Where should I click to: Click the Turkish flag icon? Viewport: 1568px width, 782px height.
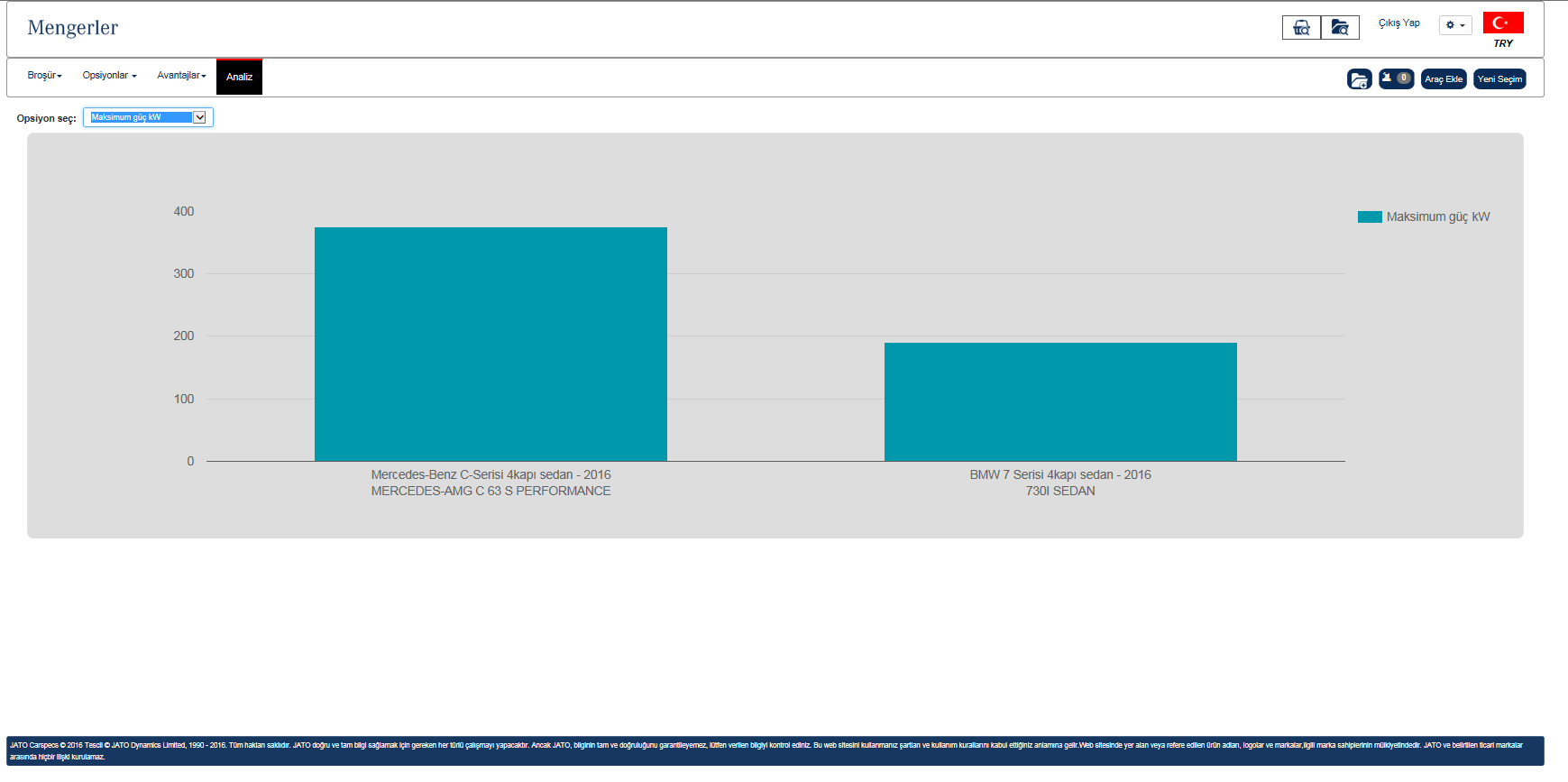[x=1503, y=23]
